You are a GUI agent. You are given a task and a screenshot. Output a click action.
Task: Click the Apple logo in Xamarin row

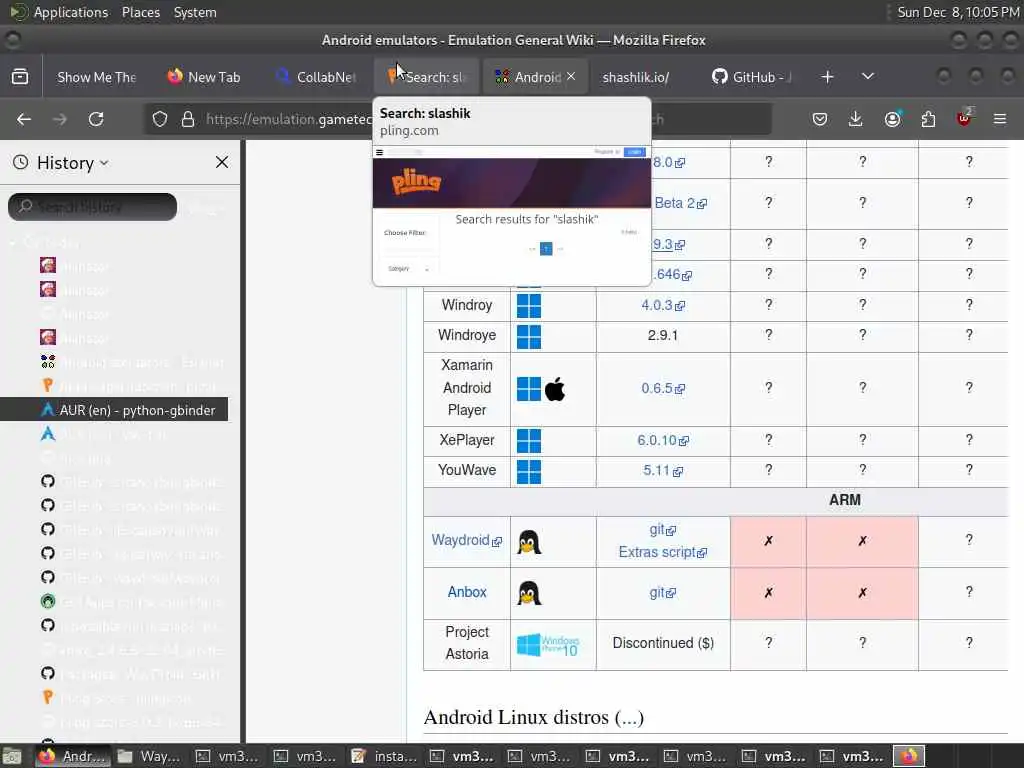tap(555, 389)
